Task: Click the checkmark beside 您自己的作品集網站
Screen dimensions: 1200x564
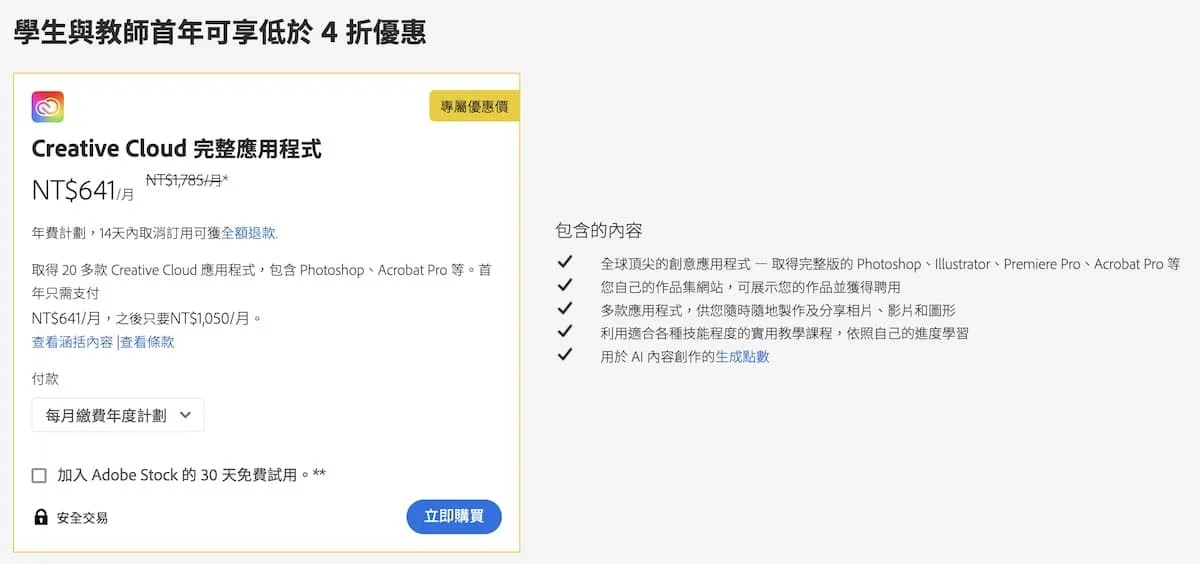Action: (565, 286)
